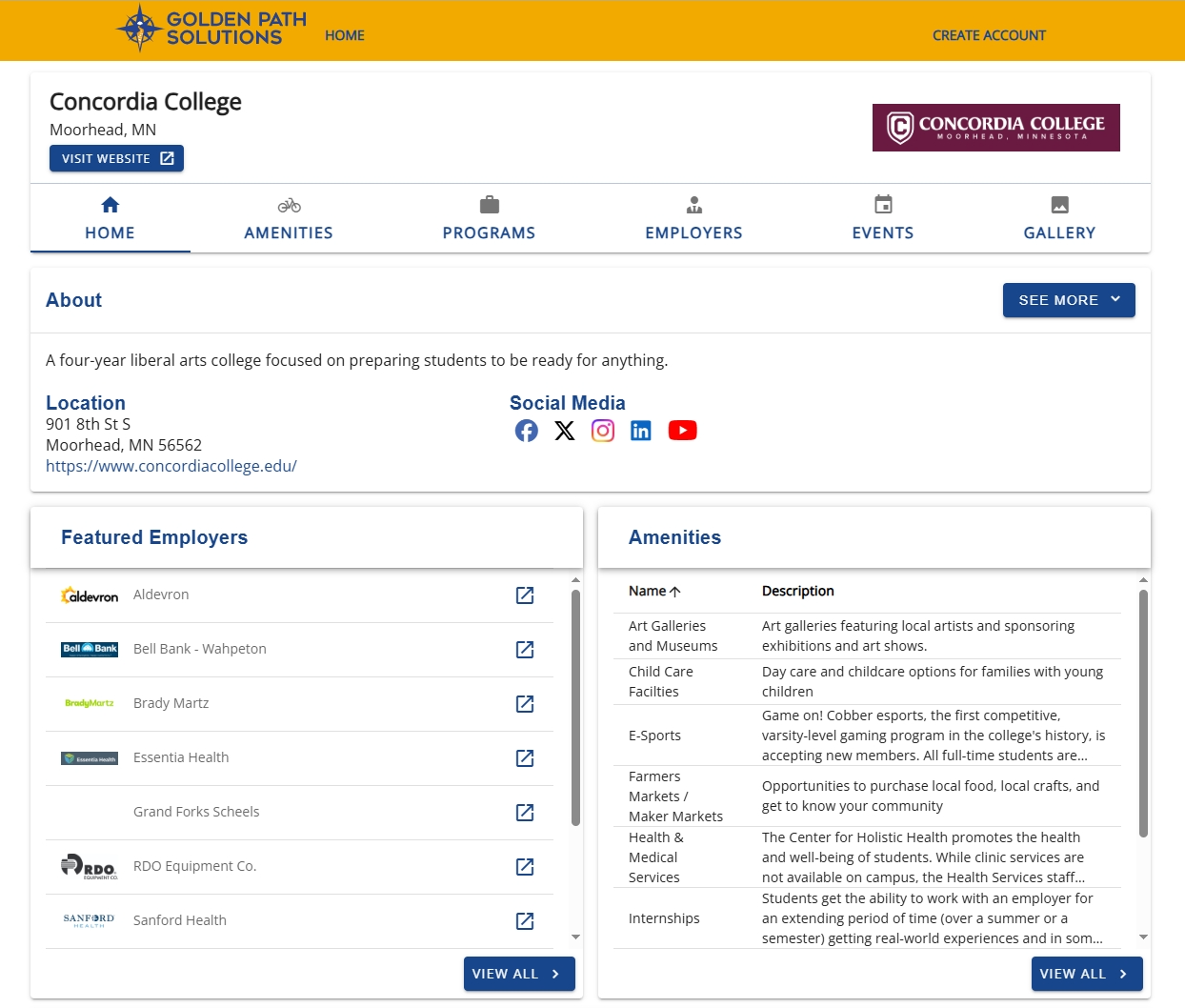The image size is (1185, 1008).
Task: Open Sanford Health external link icon
Action: point(525,921)
